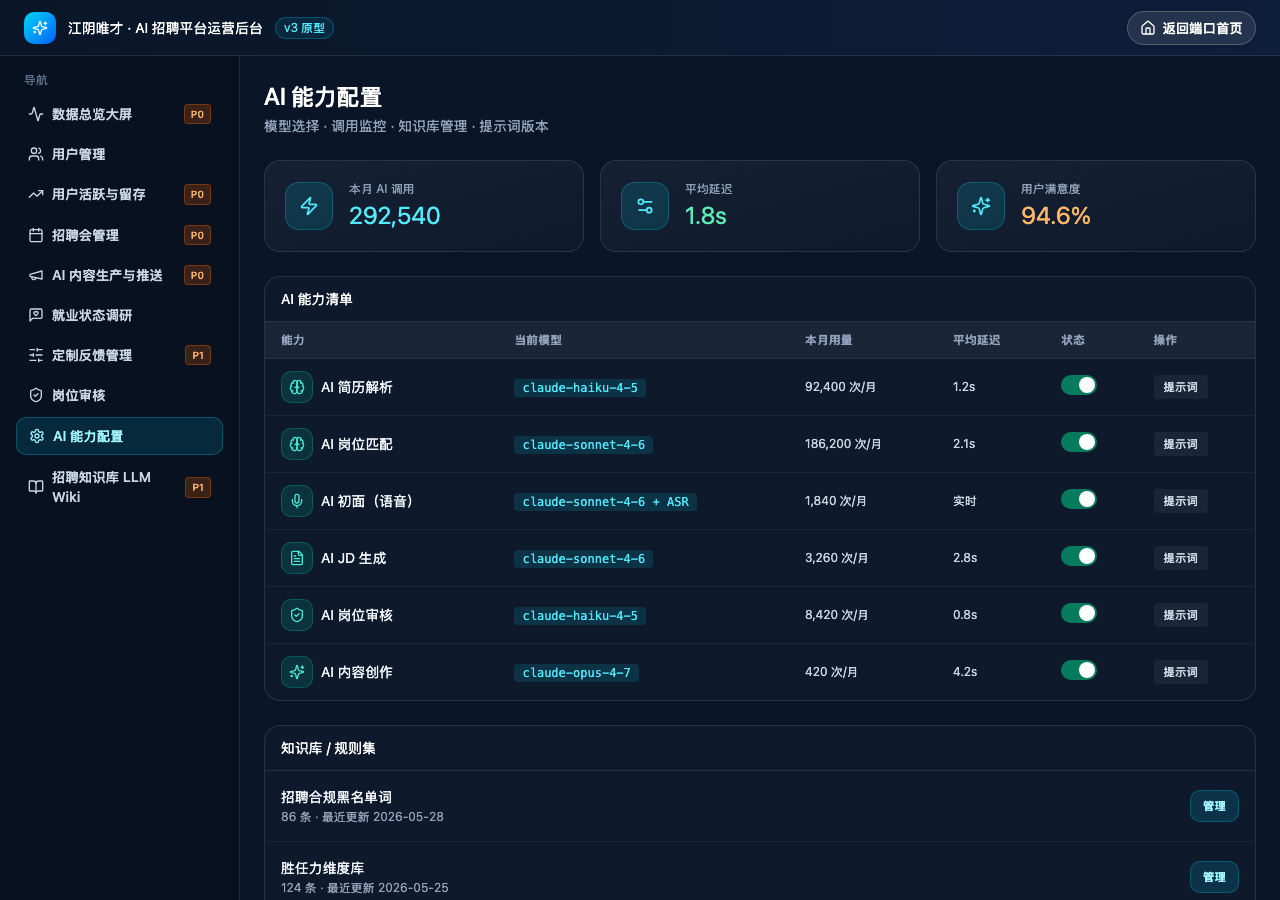Click the home icon in 返回端口首页 button
Viewport: 1280px width, 900px height.
[1148, 28]
